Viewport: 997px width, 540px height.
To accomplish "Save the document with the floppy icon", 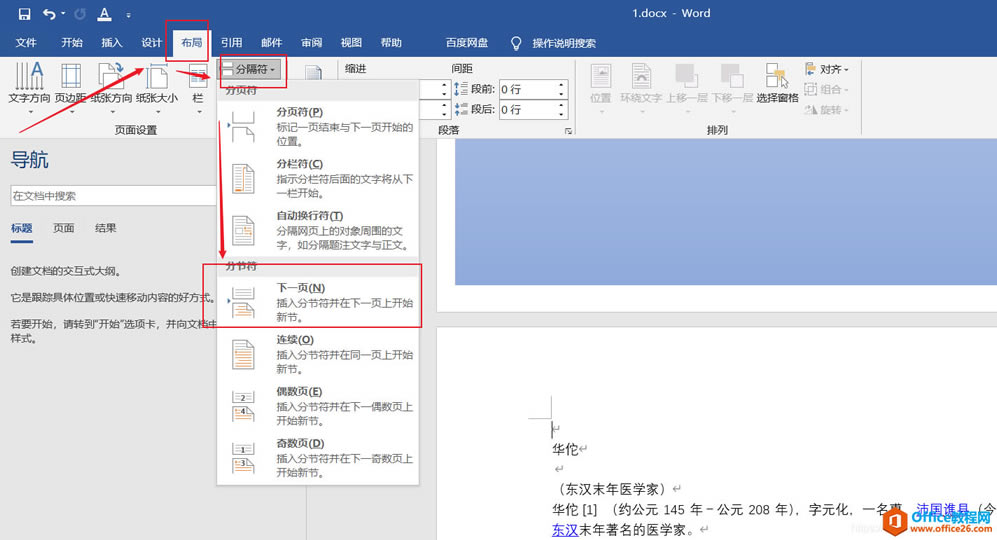I will coord(24,13).
